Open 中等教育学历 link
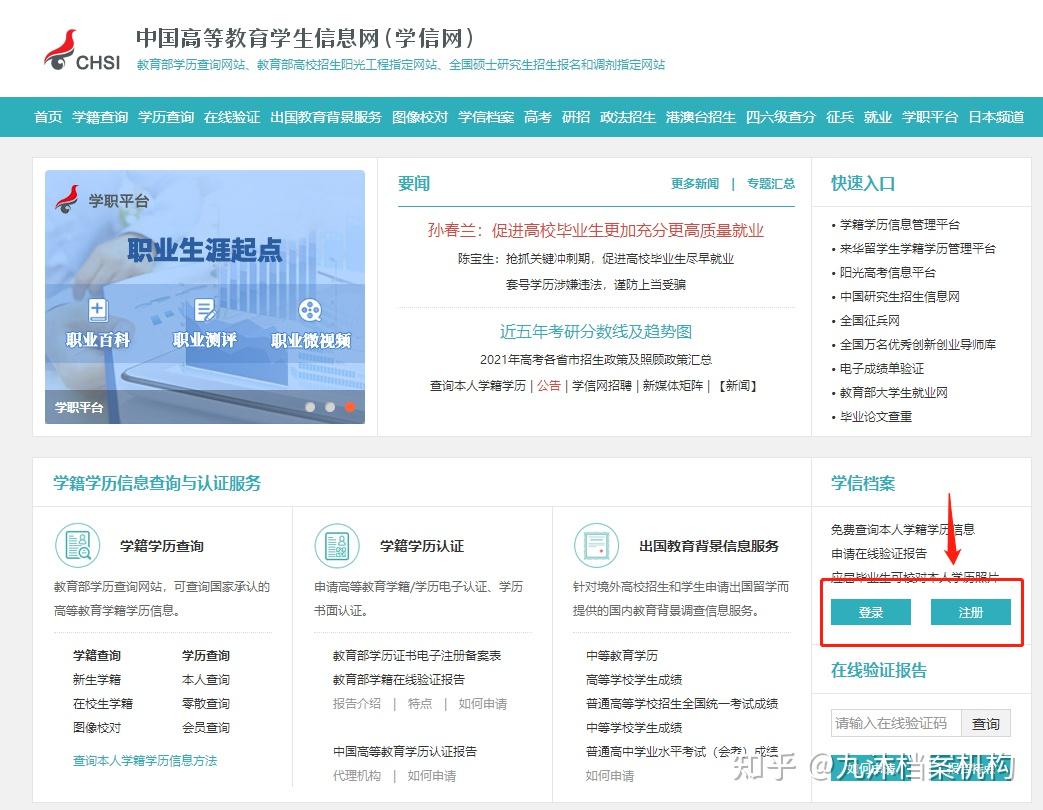Viewport: 1043px width, 810px height. click(x=622, y=656)
